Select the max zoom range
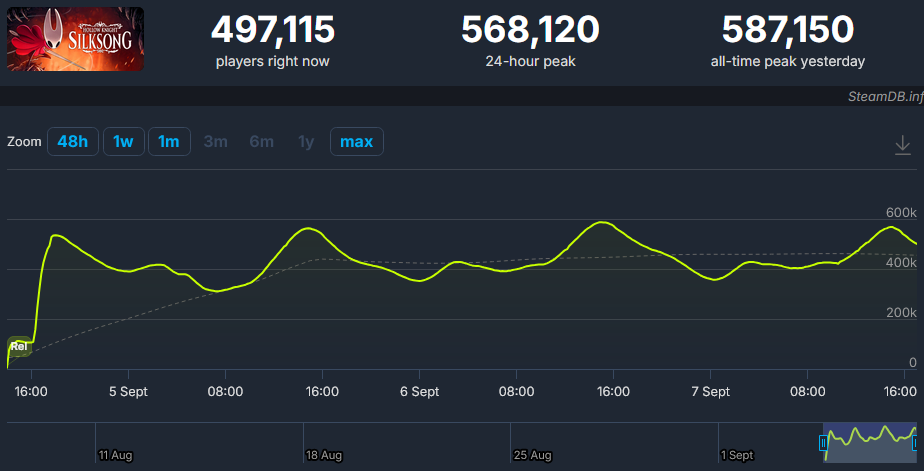Viewport: 924px width, 471px height. click(356, 142)
